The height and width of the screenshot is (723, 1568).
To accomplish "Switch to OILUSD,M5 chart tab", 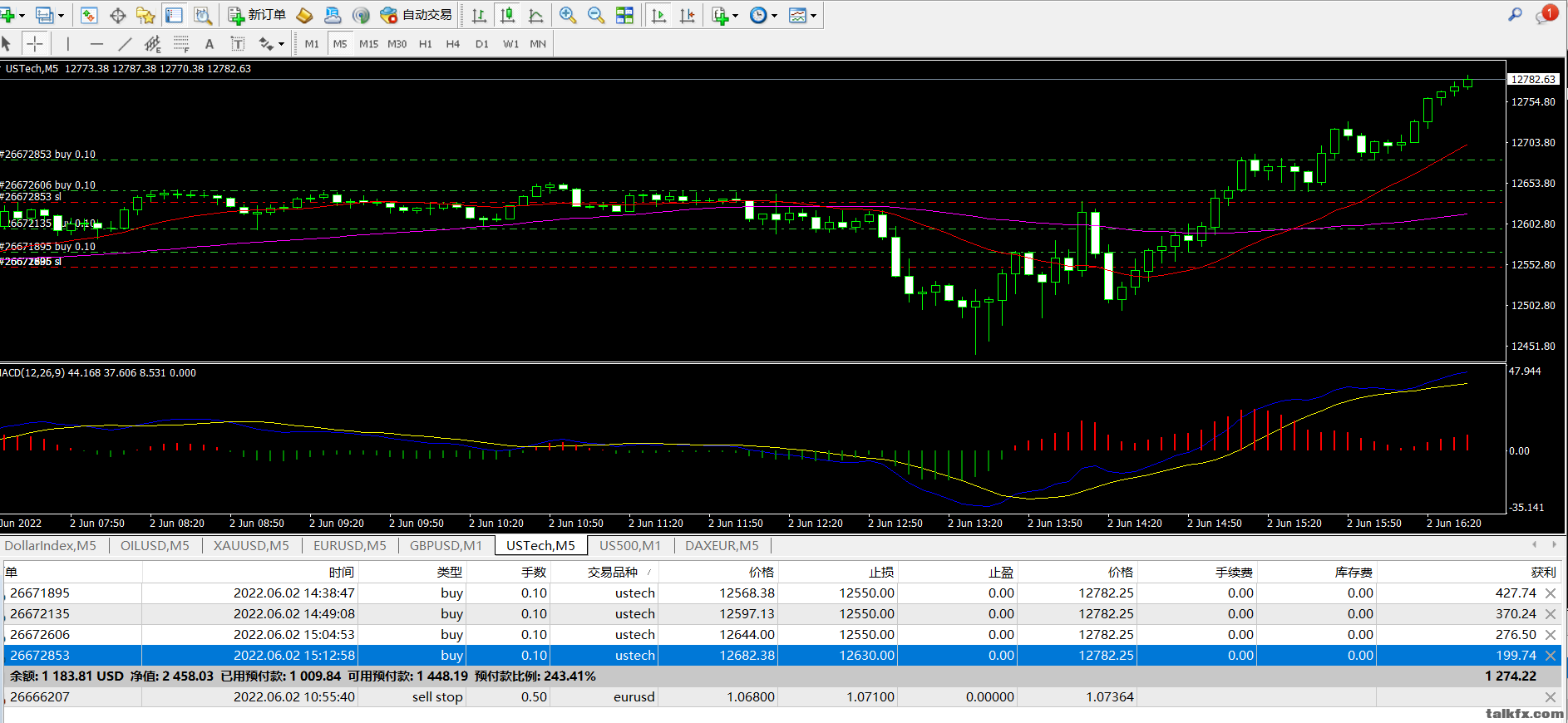I will click(155, 545).
